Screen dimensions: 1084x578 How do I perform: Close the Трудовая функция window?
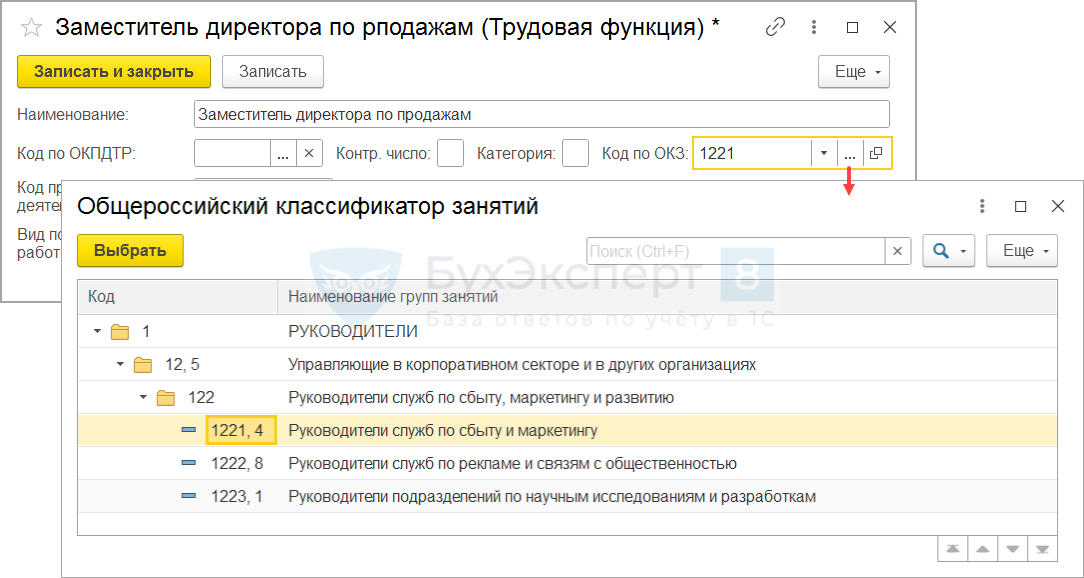890,28
